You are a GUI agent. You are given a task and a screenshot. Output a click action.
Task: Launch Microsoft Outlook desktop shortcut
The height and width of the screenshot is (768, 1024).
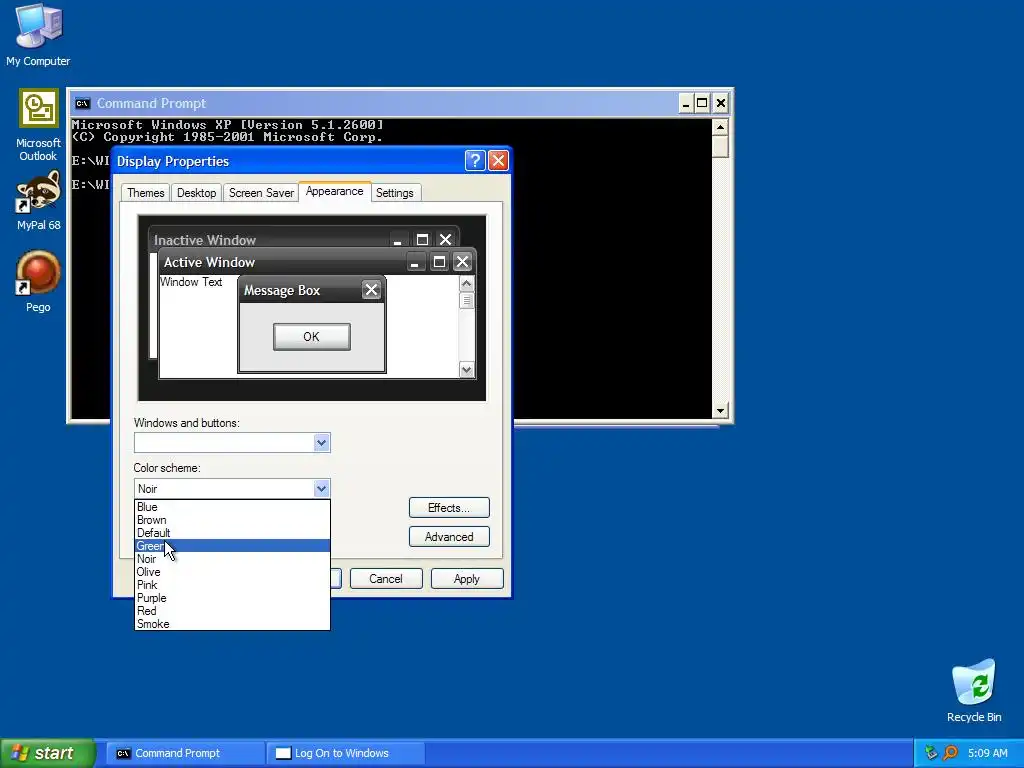click(38, 125)
